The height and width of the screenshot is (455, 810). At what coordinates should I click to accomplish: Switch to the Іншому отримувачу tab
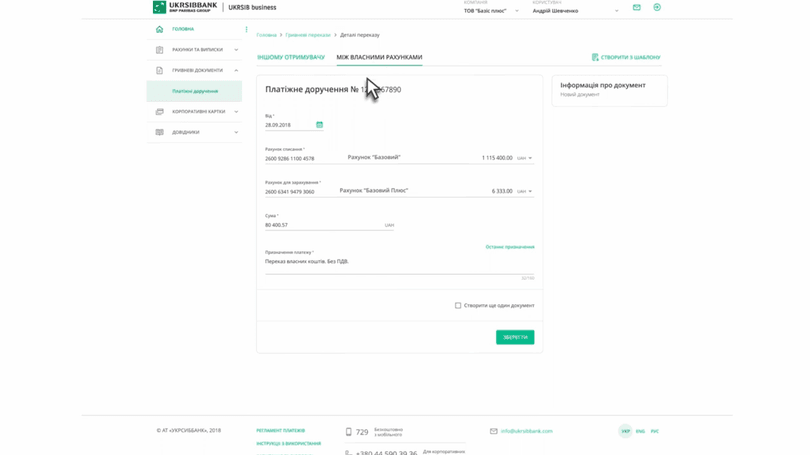291,57
